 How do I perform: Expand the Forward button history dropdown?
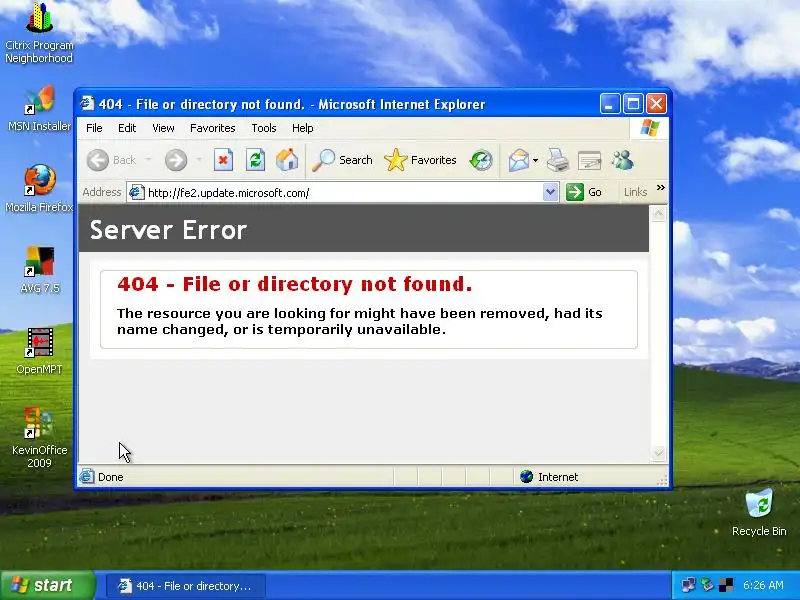point(199,160)
